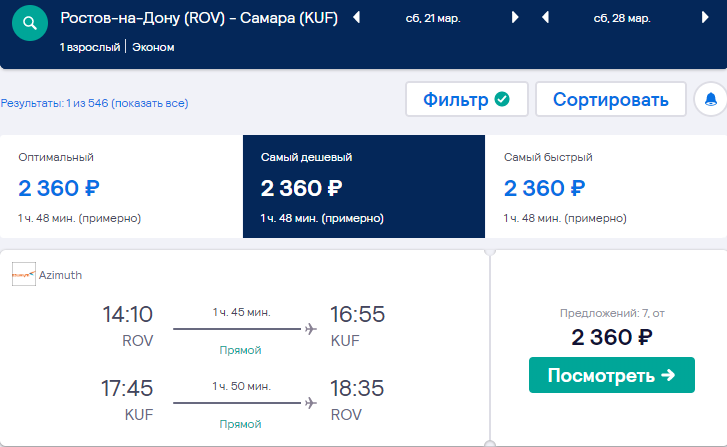Image resolution: width=727 pixels, height=447 pixels.
Task: Open the Сортировать menu
Action: coord(611,99)
